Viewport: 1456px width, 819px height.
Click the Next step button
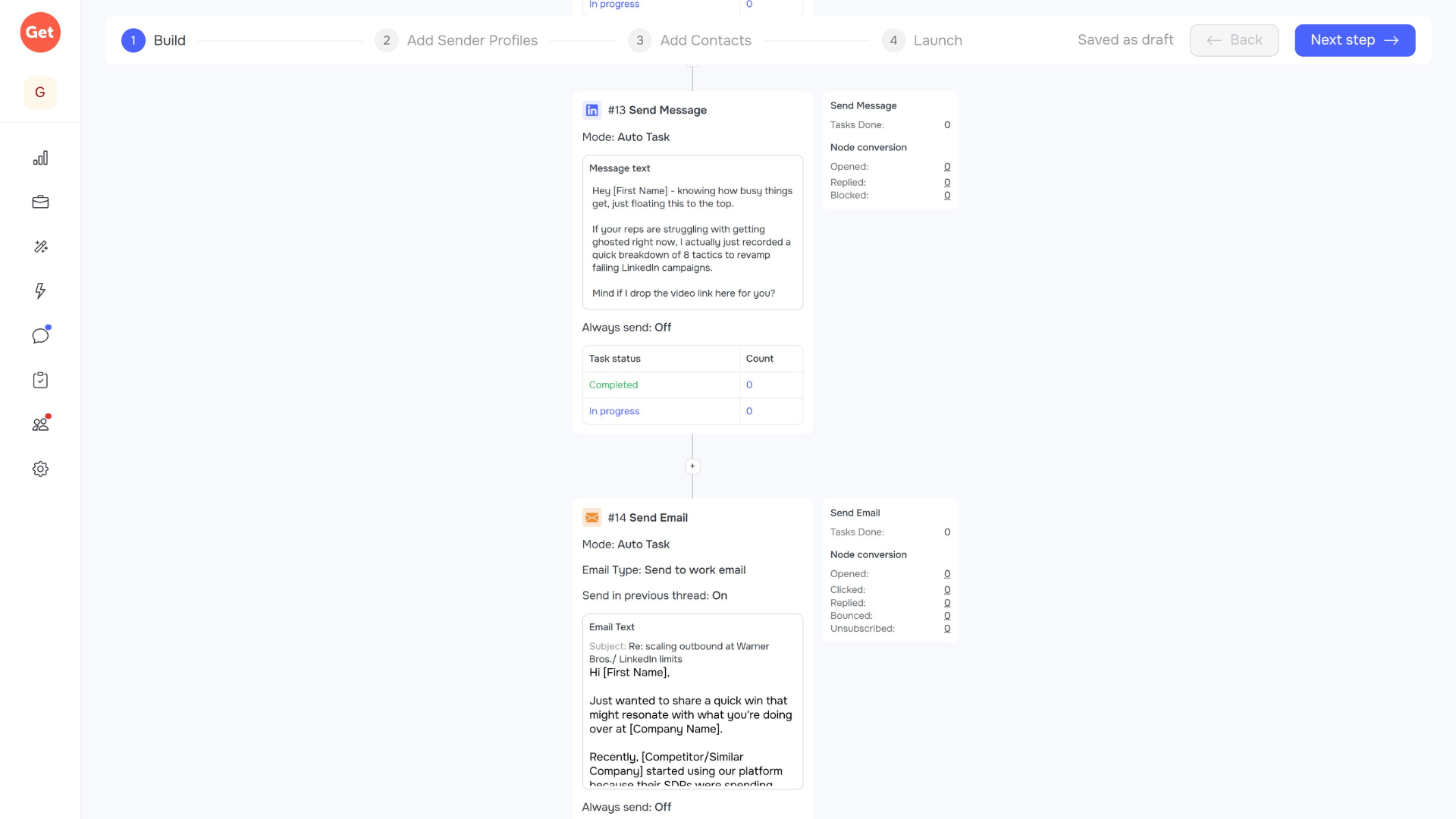click(1354, 40)
